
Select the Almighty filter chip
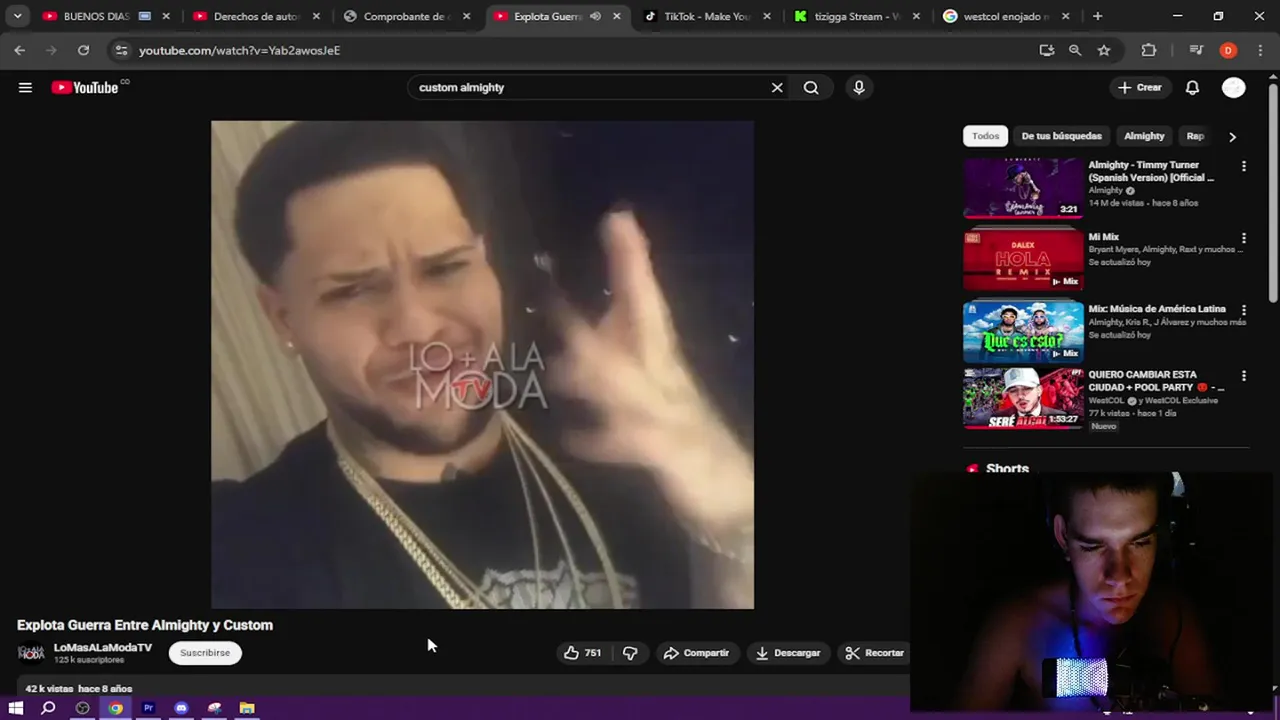[x=1144, y=136]
